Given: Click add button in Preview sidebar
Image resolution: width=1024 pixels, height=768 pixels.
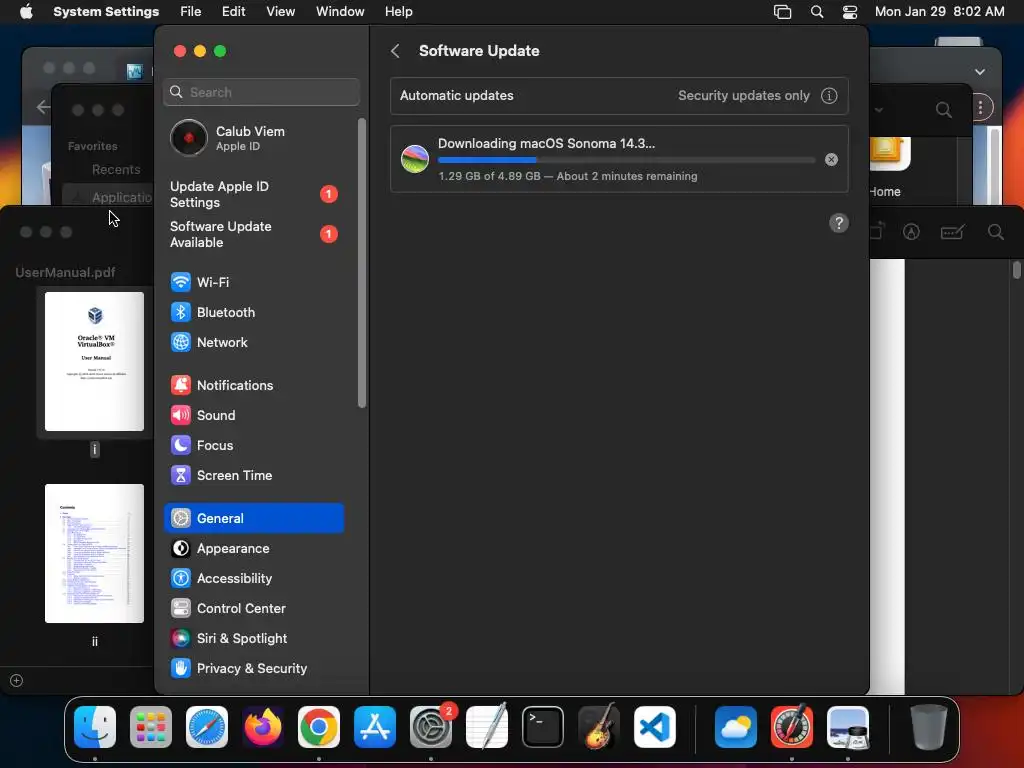Looking at the screenshot, I should (16, 680).
